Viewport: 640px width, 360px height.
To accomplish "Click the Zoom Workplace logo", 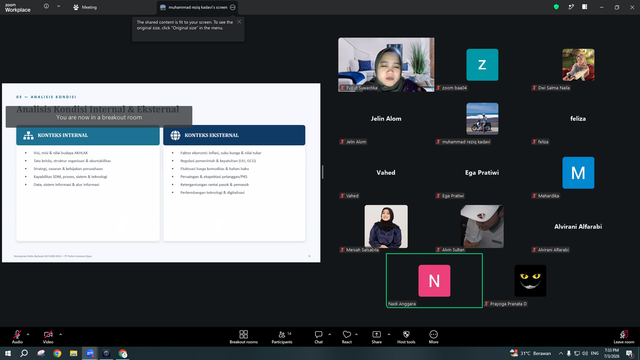I will tap(18, 7).
